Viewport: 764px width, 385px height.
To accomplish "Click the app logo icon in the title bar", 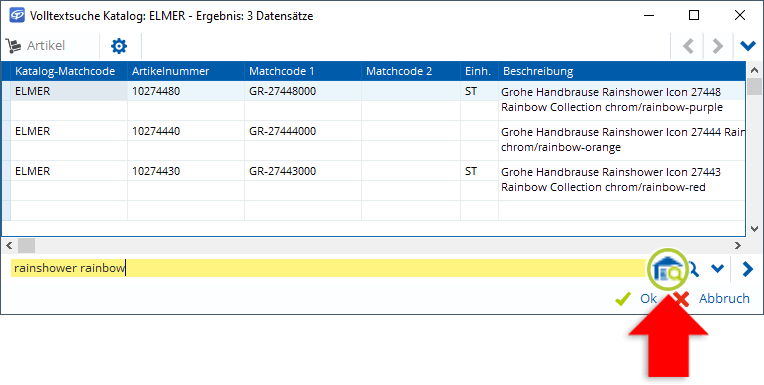I will point(17,16).
